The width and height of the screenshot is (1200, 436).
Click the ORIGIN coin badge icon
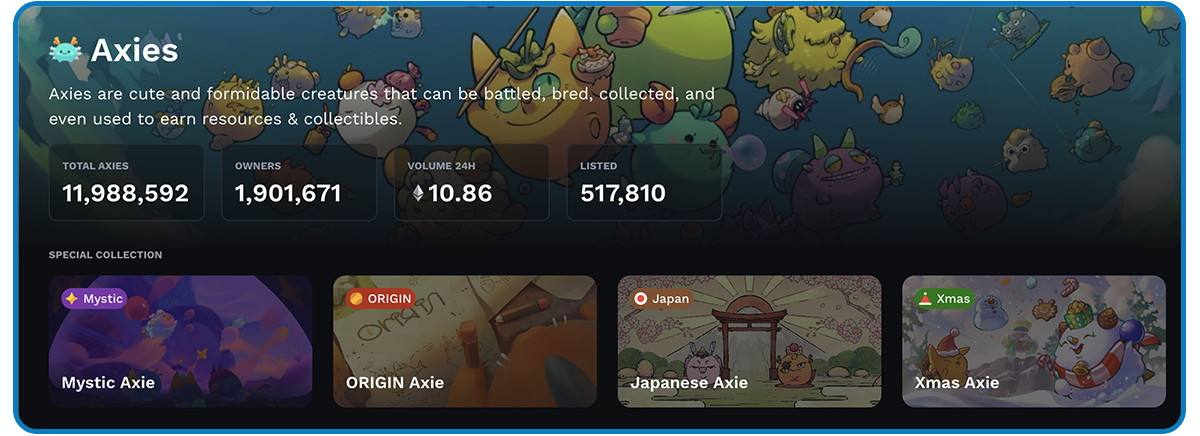355,298
